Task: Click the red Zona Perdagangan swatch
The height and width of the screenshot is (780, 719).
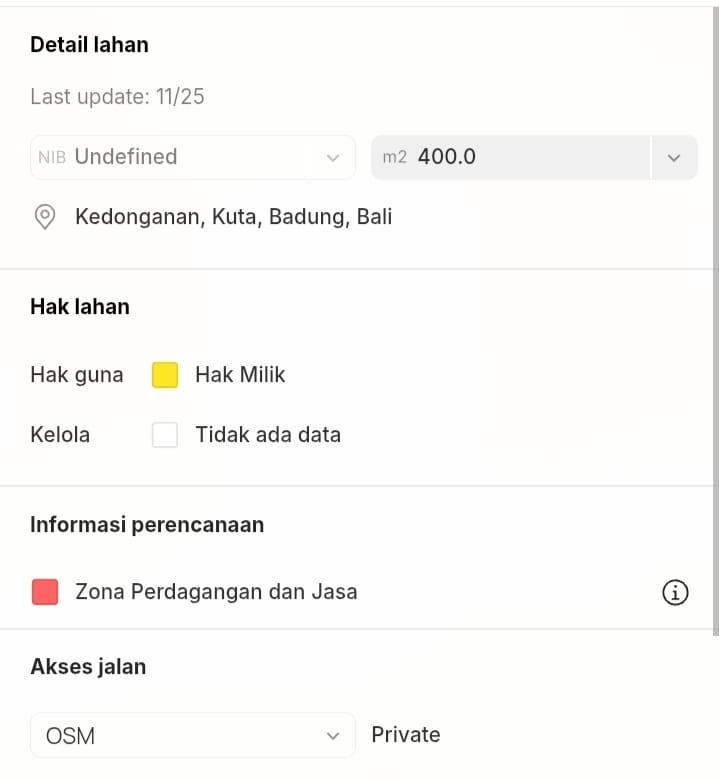Action: pos(45,592)
